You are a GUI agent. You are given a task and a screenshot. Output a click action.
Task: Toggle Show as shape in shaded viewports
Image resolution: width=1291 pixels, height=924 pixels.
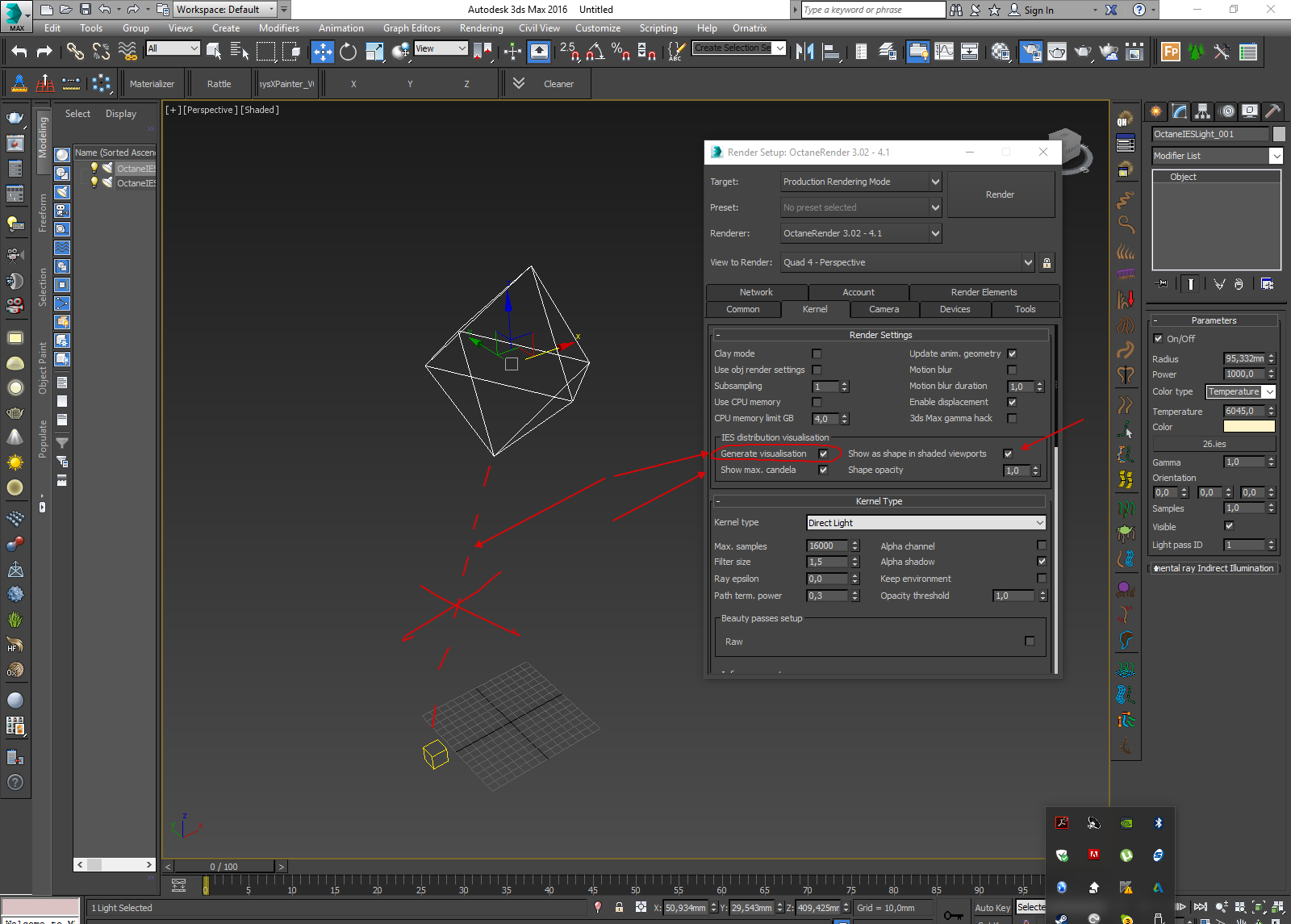tap(1008, 454)
